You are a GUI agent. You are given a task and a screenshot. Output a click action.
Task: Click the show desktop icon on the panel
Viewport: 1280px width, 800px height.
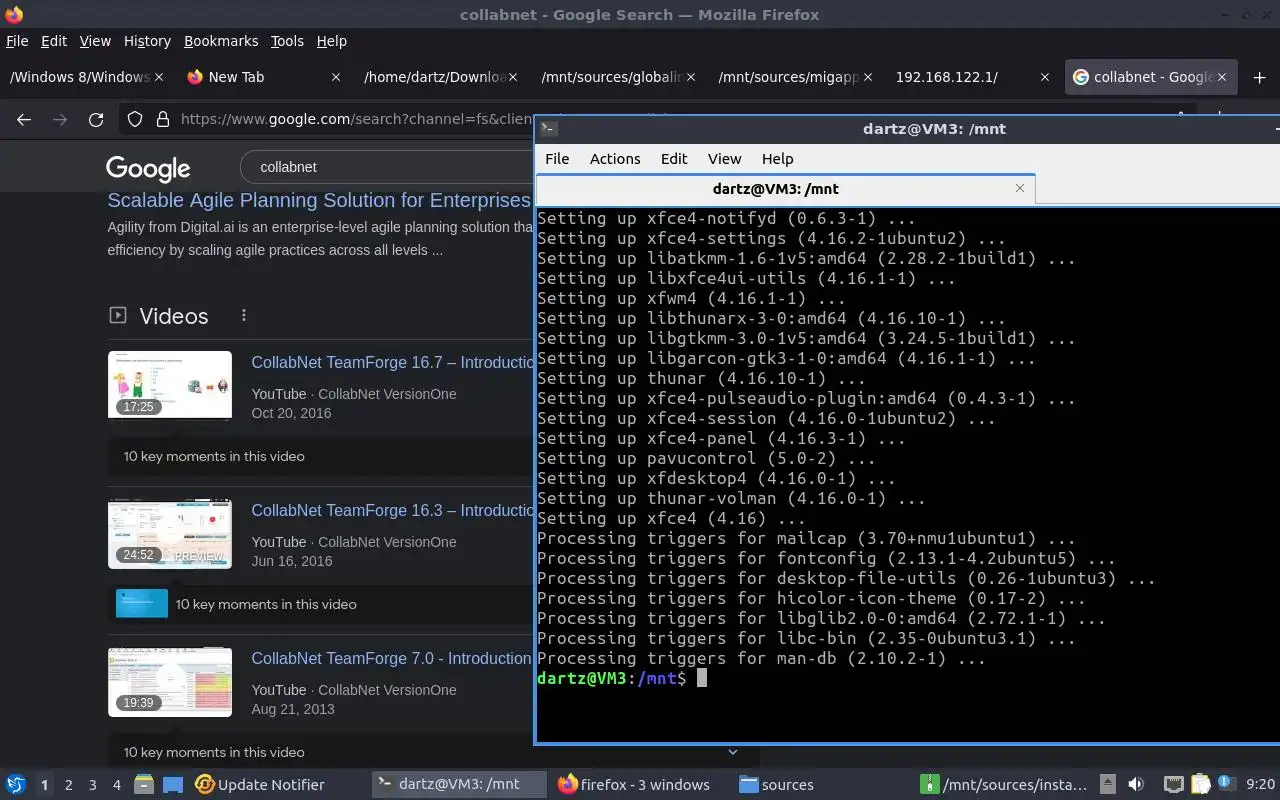(173, 785)
